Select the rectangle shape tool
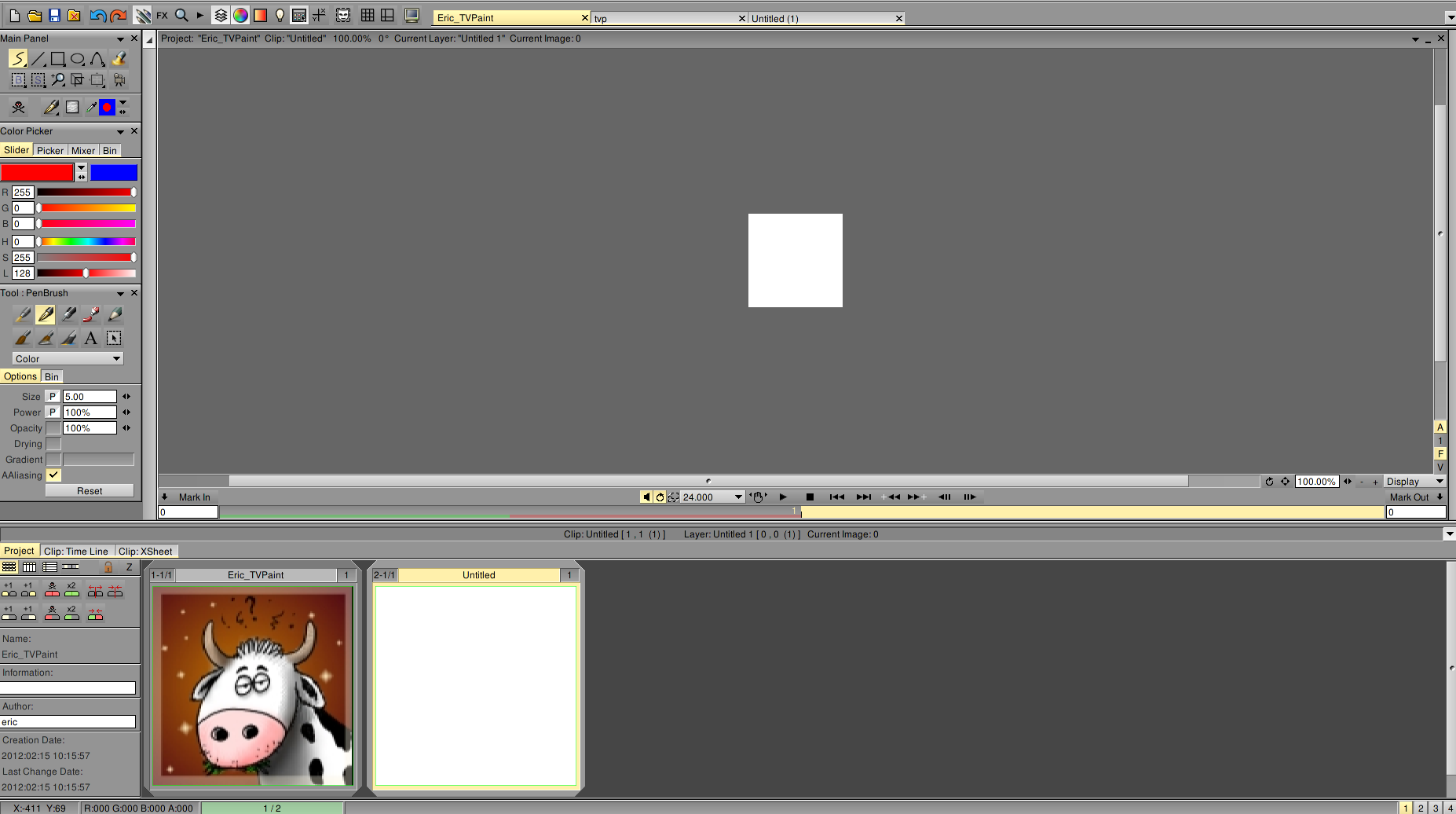This screenshot has width=1456, height=814. 57,59
